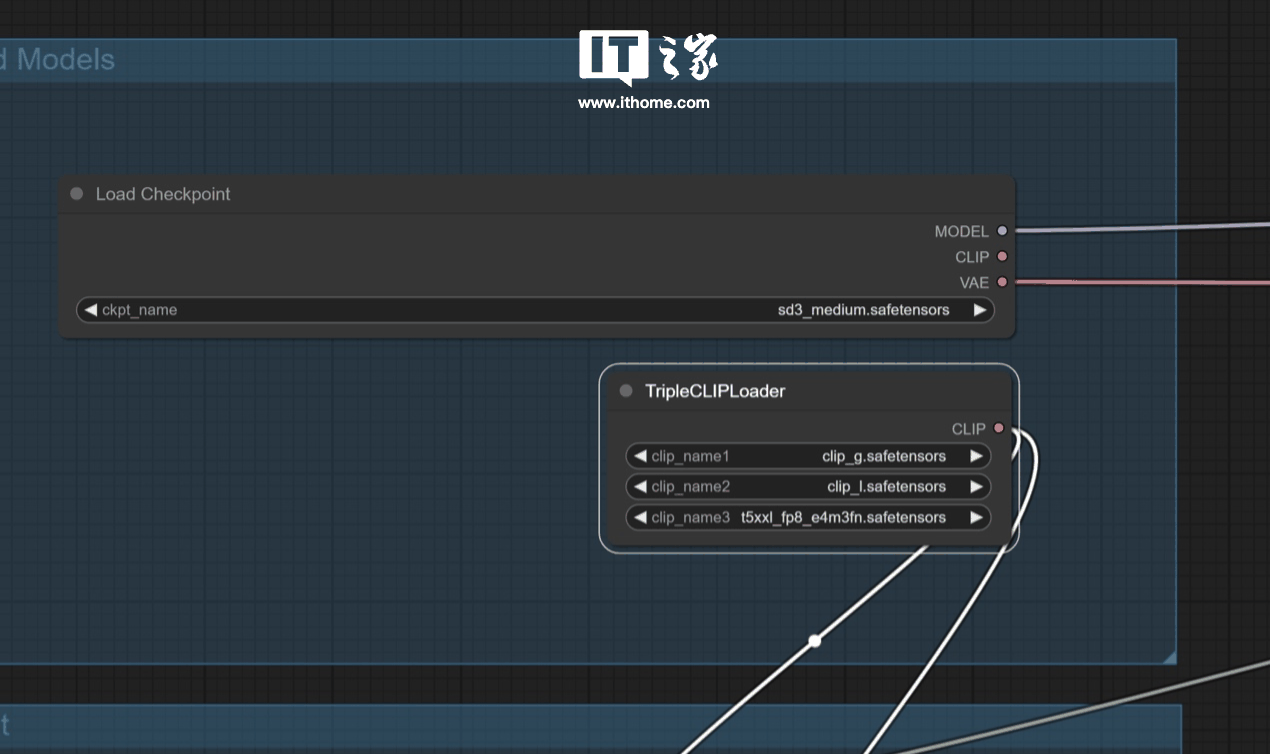Select previous checkpoint with ckpt_name left arrow
The height and width of the screenshot is (754, 1270).
click(x=91, y=310)
